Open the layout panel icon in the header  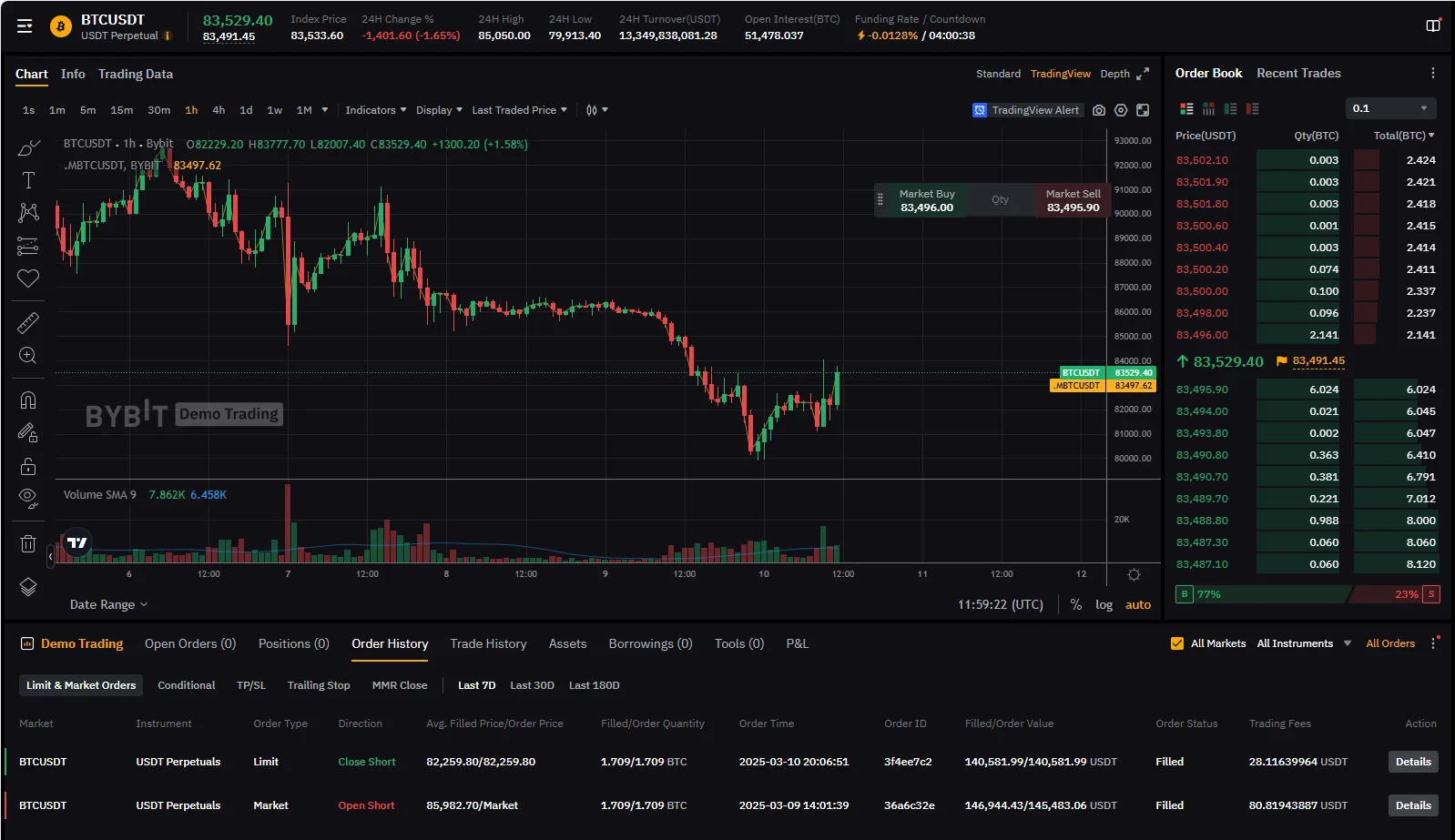coord(1432,26)
